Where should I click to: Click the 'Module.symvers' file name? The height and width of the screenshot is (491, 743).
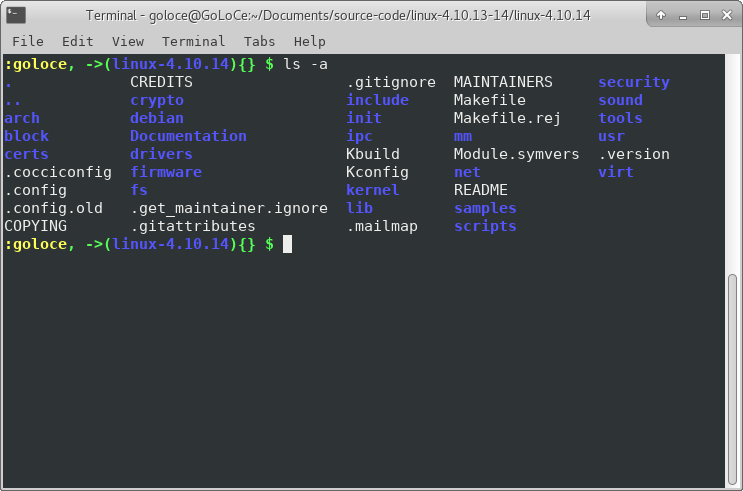pyautogui.click(x=516, y=154)
